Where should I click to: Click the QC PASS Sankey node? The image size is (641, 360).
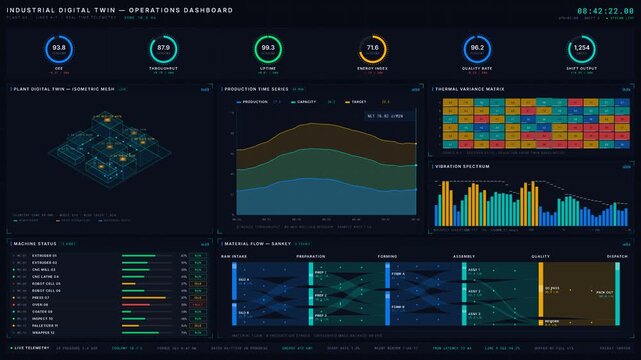click(x=541, y=290)
